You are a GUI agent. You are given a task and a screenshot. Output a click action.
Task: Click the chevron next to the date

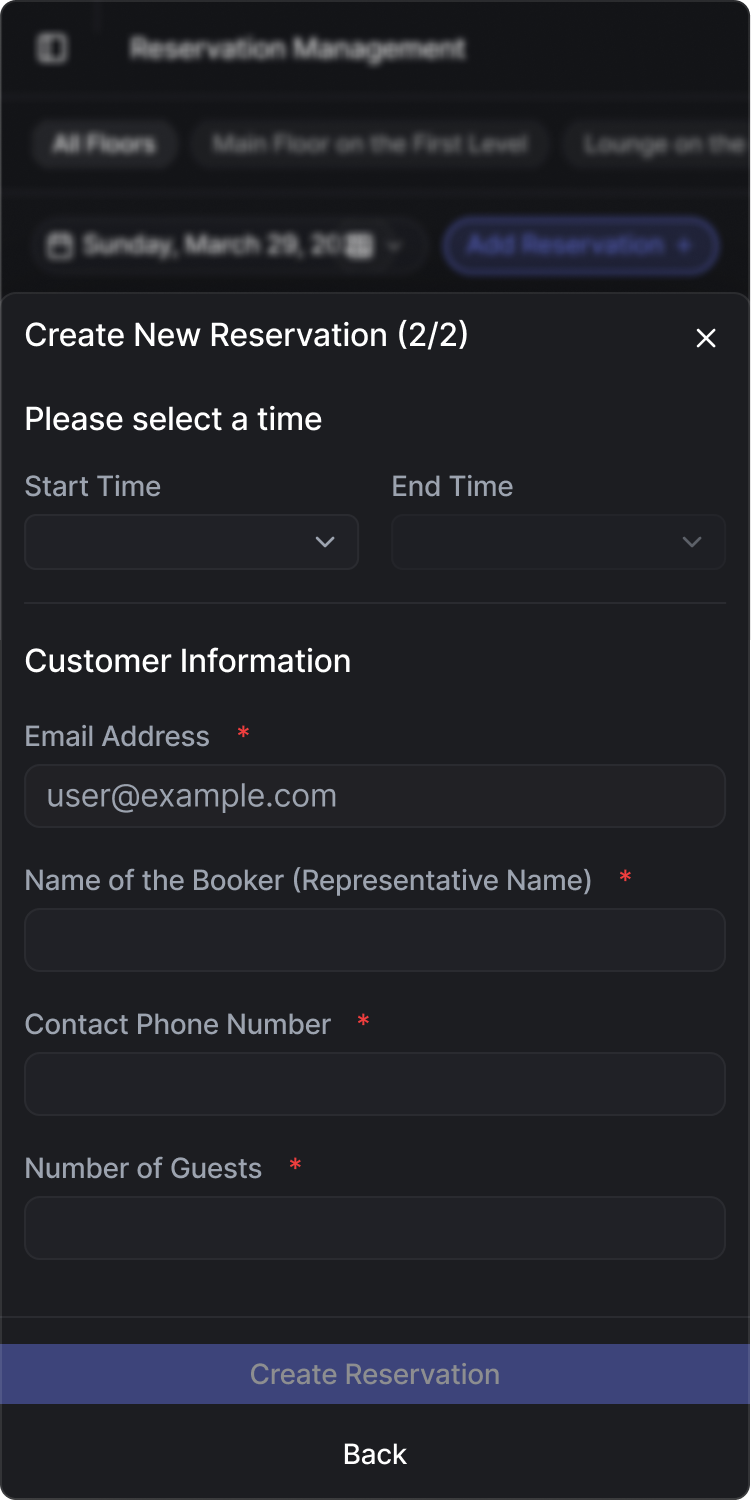pos(394,246)
